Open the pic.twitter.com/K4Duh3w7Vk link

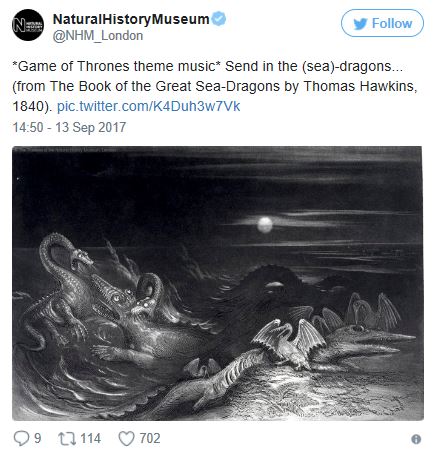pyautogui.click(x=149, y=106)
